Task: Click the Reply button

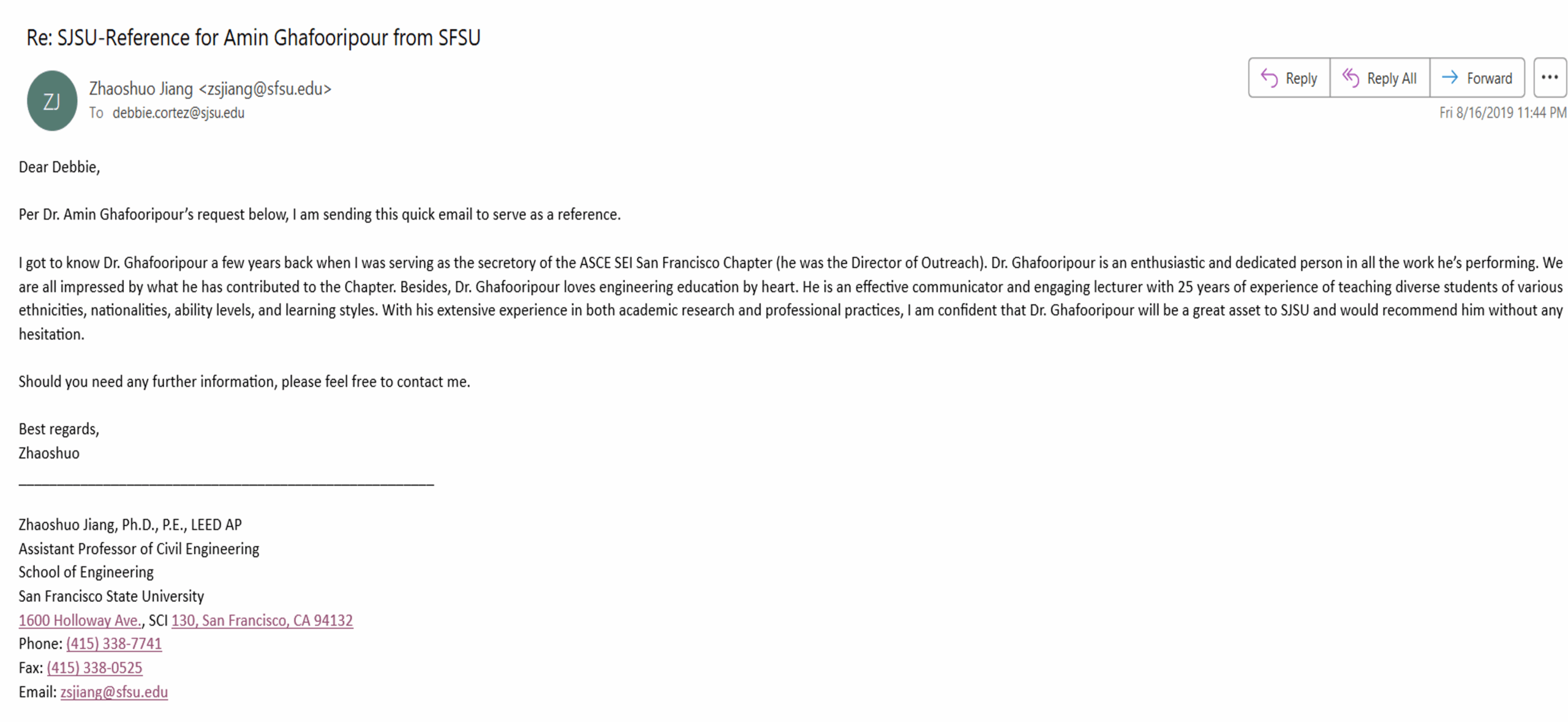Action: (x=1288, y=78)
